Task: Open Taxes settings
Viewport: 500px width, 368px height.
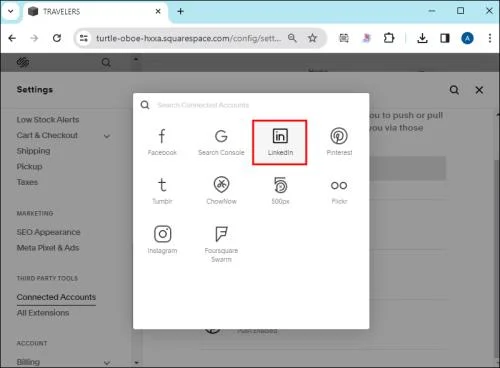Action: point(27,182)
